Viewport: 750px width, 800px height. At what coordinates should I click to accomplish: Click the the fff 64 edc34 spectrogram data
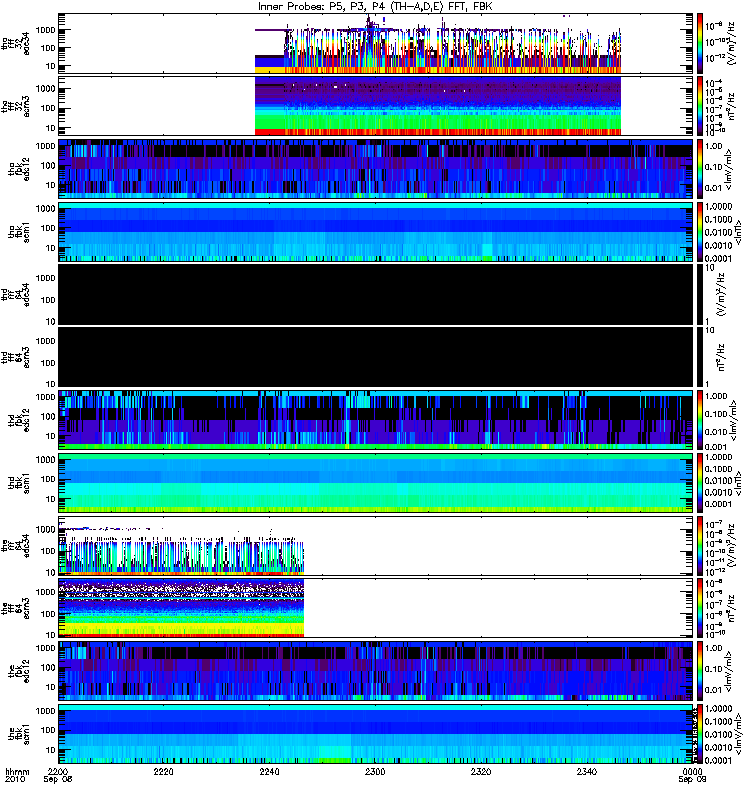coord(182,547)
